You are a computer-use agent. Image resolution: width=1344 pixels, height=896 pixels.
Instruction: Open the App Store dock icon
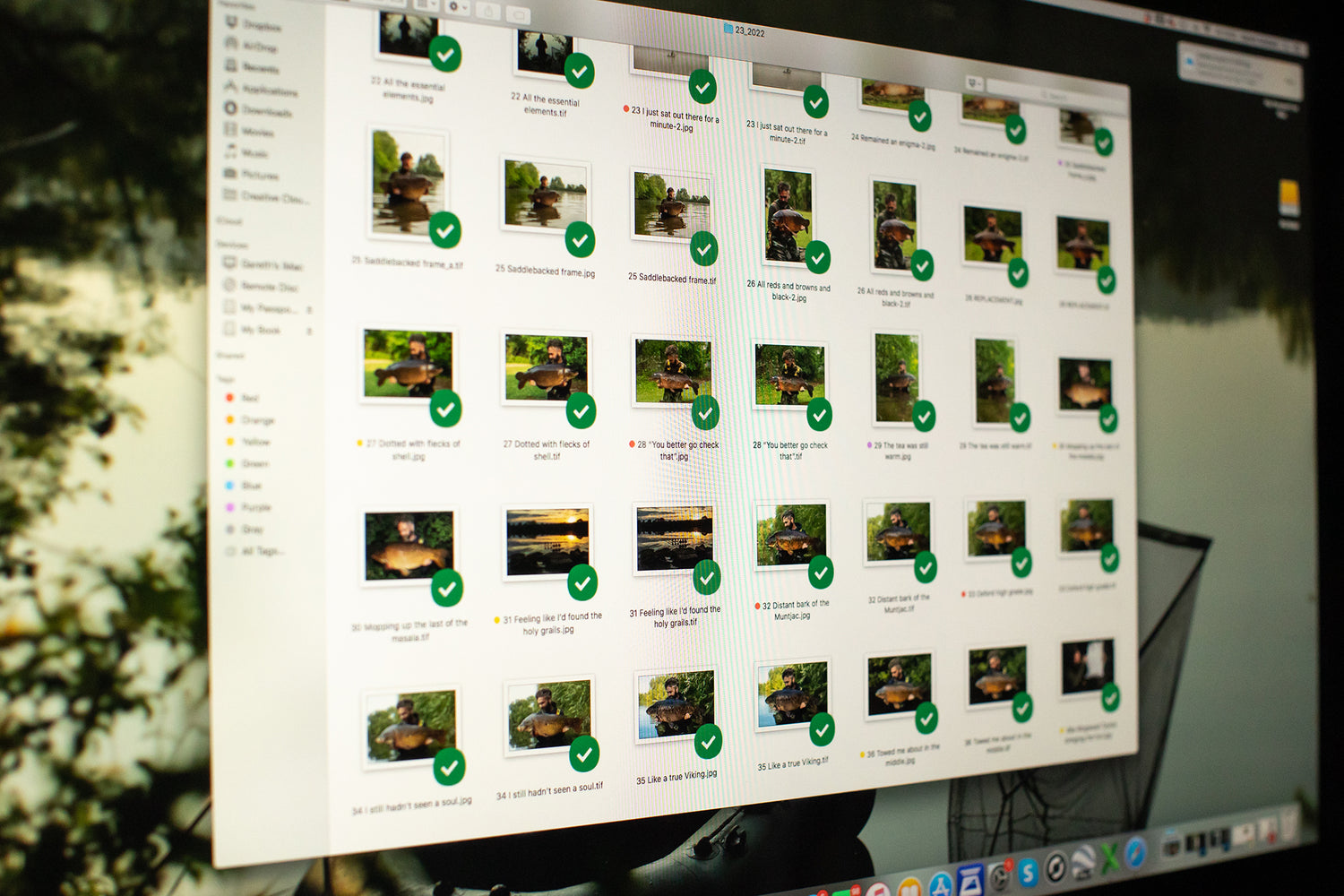(941, 886)
